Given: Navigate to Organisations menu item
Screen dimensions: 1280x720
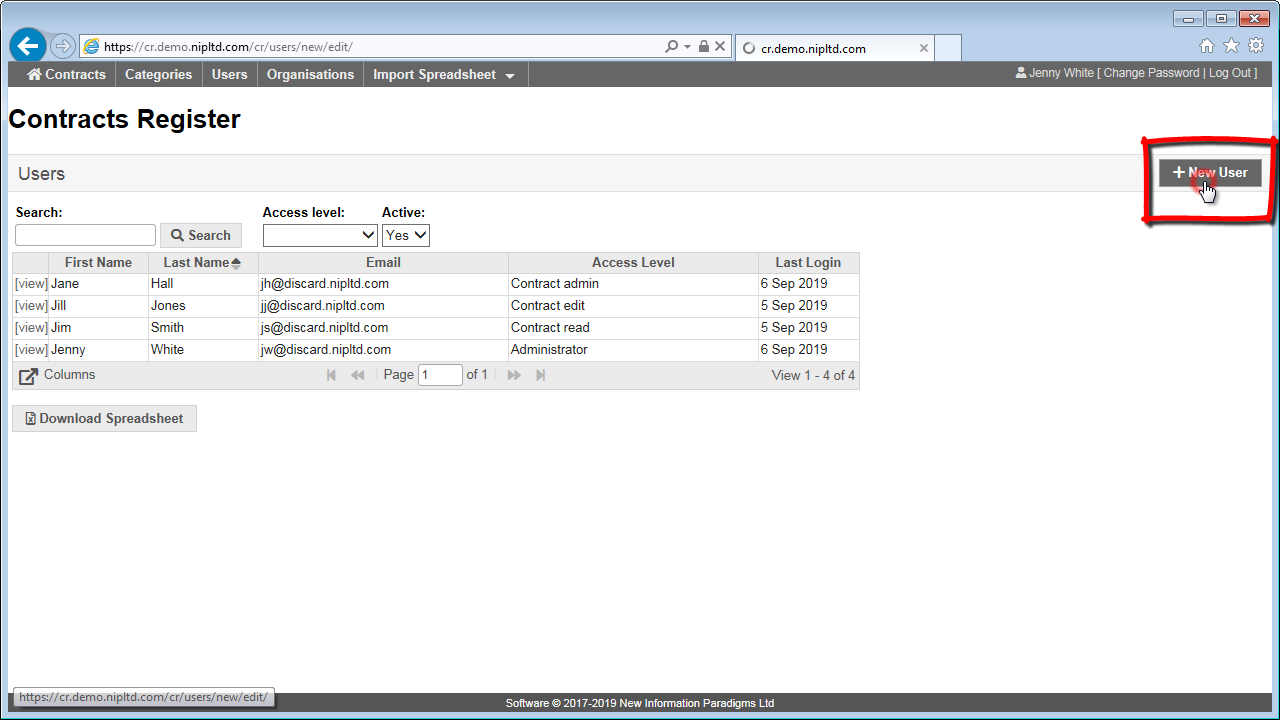Looking at the screenshot, I should (310, 75).
